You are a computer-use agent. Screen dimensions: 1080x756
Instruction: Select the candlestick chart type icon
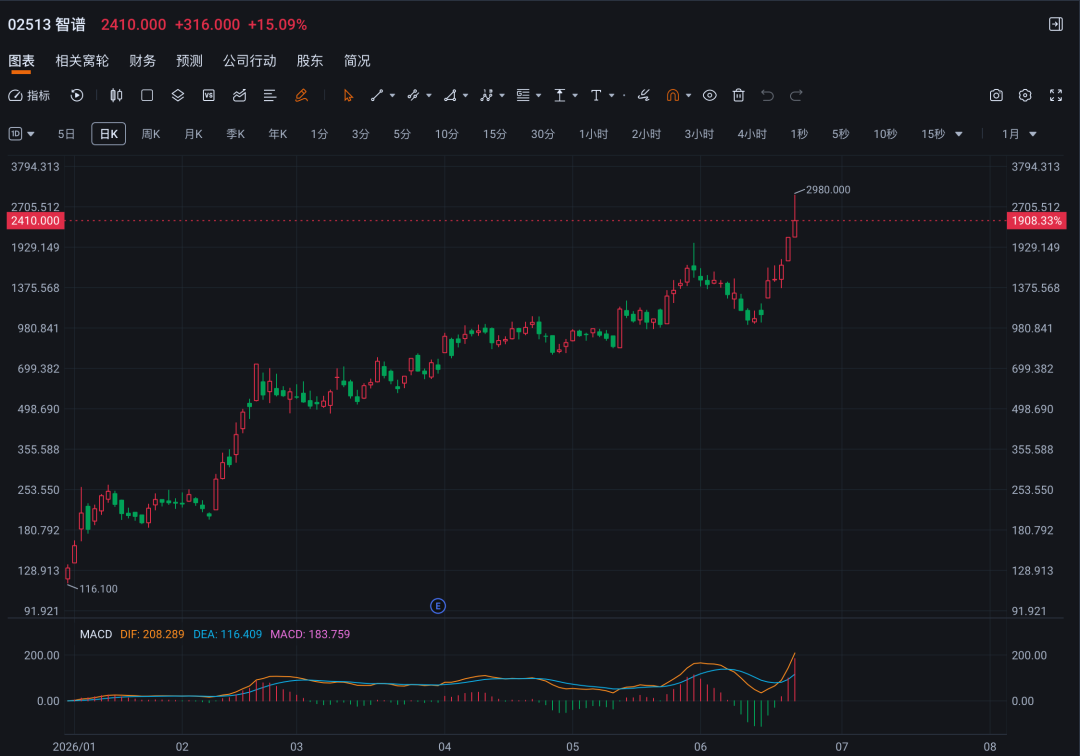tap(116, 96)
